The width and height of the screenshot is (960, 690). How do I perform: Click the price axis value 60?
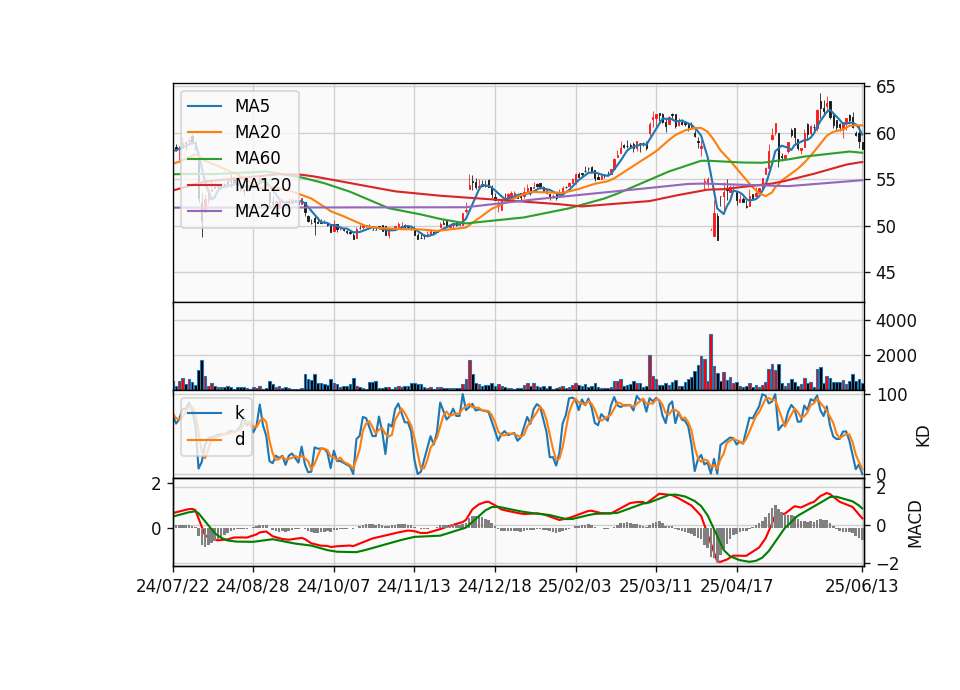(x=885, y=133)
